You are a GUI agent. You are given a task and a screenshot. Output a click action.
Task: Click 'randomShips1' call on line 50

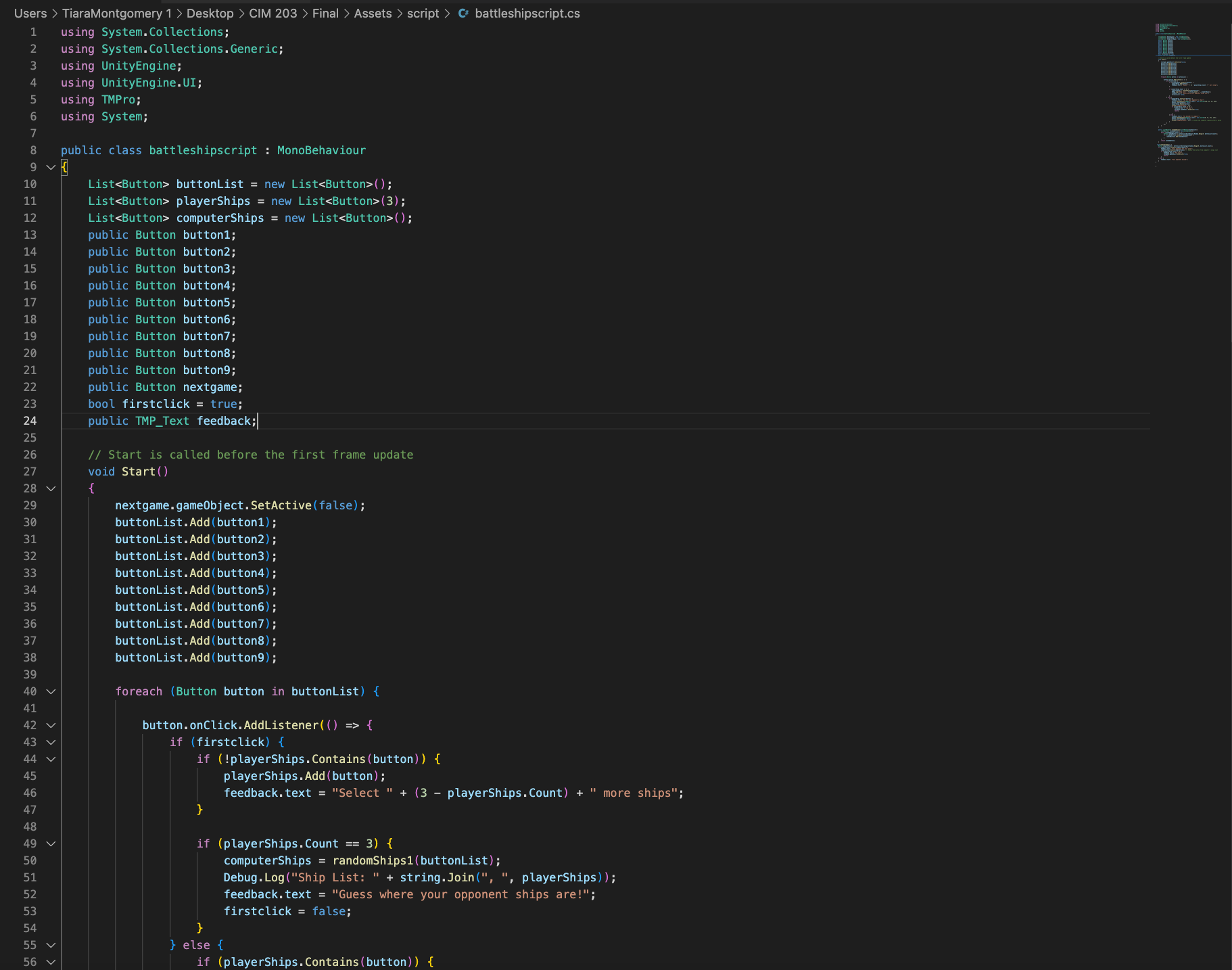click(373, 860)
